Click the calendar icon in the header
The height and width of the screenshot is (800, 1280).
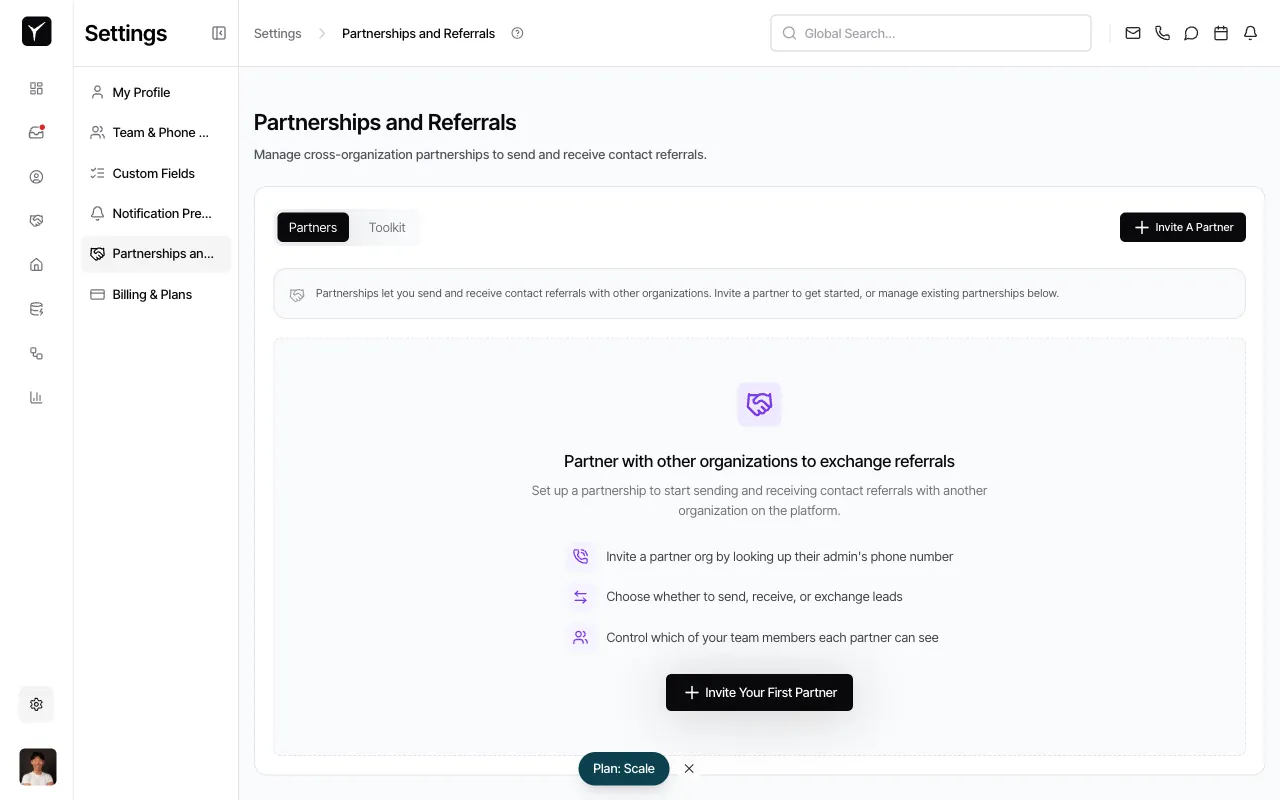click(1220, 33)
